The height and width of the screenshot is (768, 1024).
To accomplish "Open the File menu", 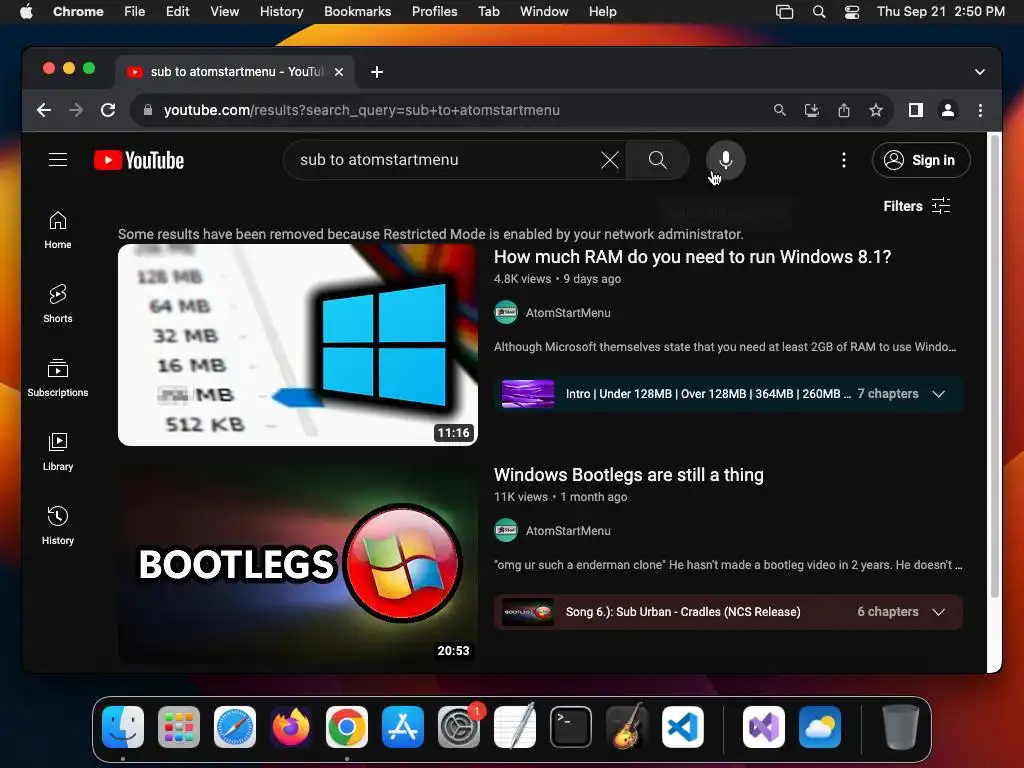I will 135,12.
